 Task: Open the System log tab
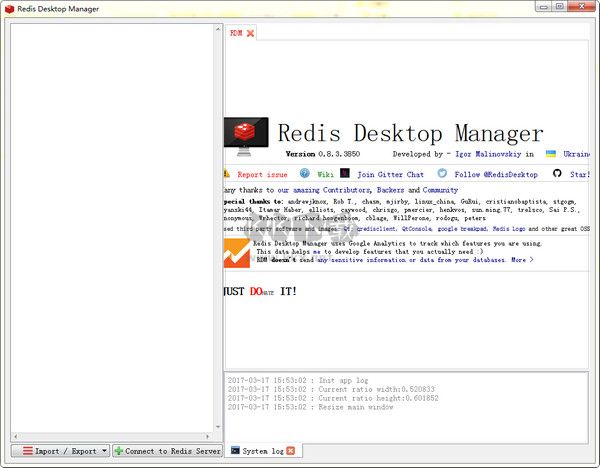click(262, 451)
